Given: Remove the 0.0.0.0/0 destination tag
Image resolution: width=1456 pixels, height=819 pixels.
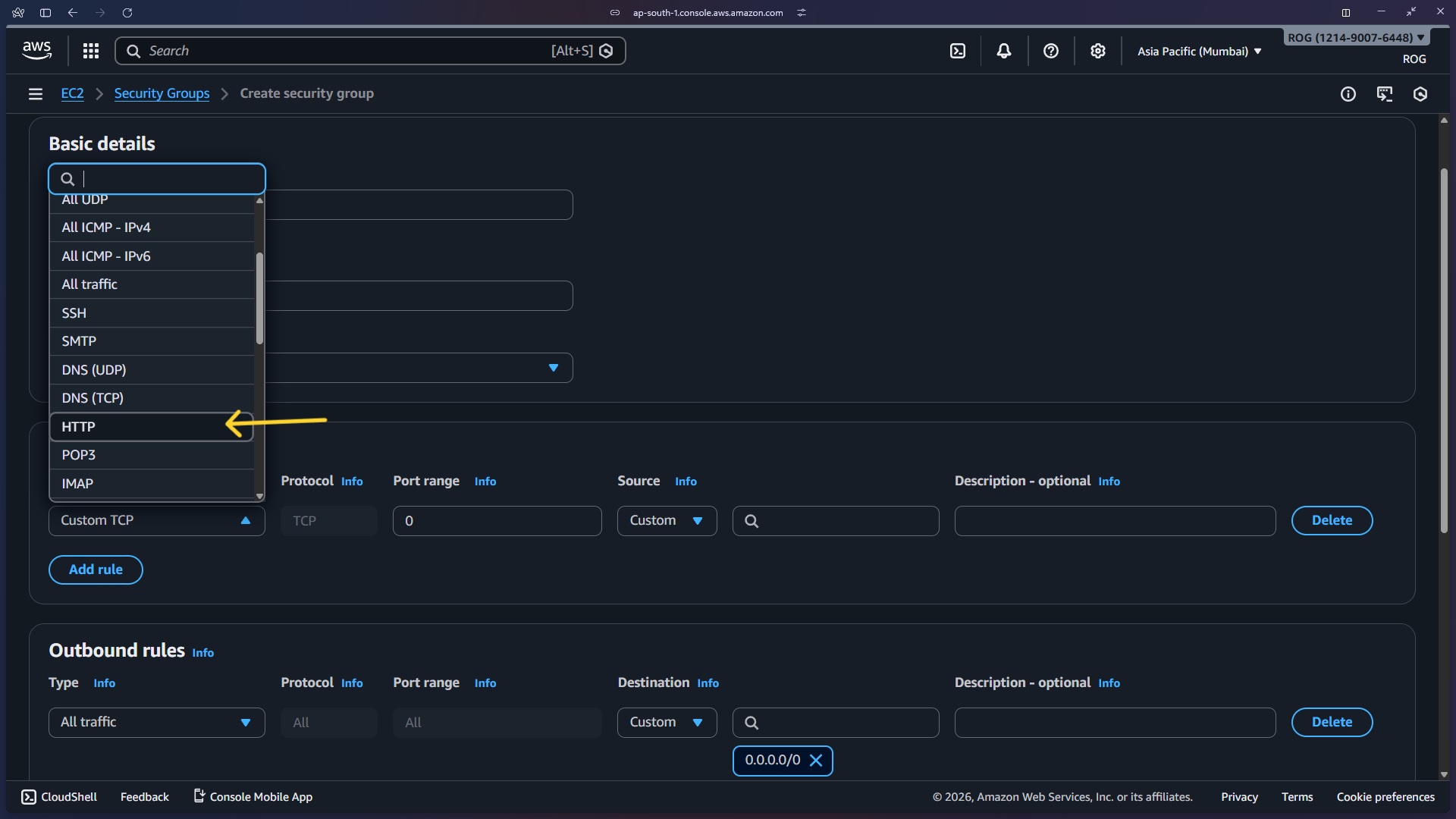Looking at the screenshot, I should point(817,760).
